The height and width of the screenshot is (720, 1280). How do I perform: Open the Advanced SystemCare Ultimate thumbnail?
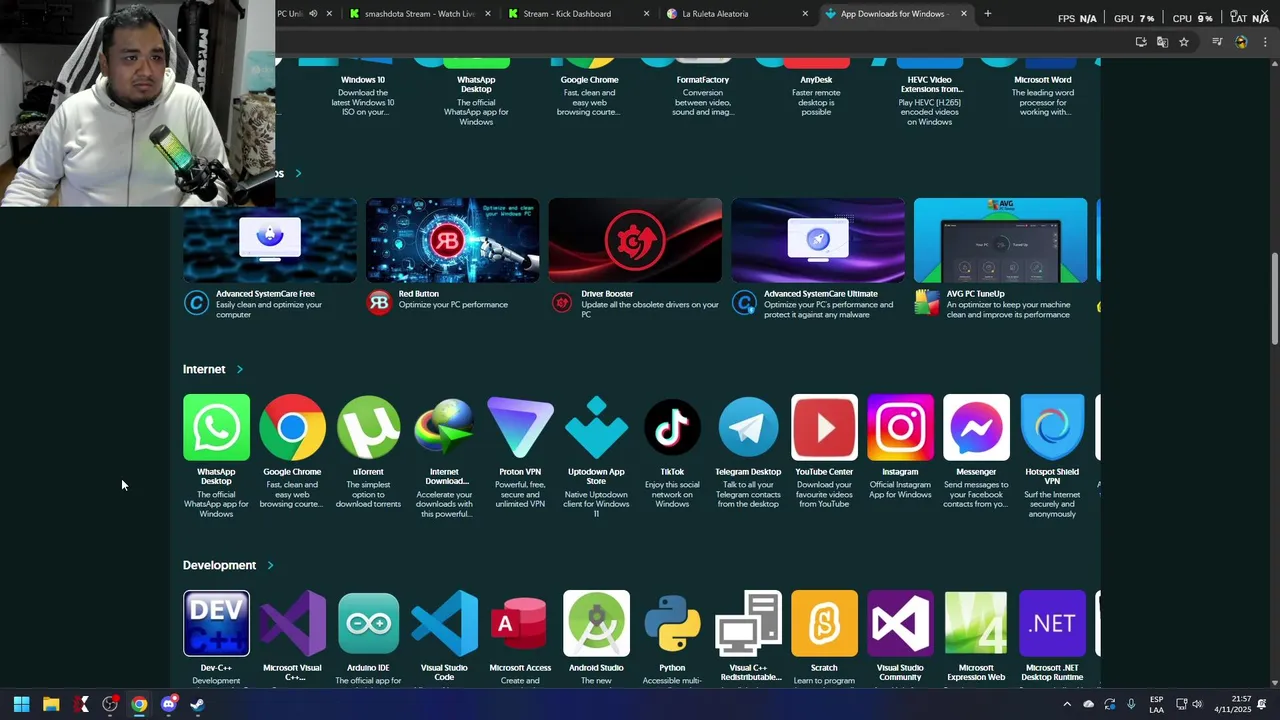tap(818, 240)
